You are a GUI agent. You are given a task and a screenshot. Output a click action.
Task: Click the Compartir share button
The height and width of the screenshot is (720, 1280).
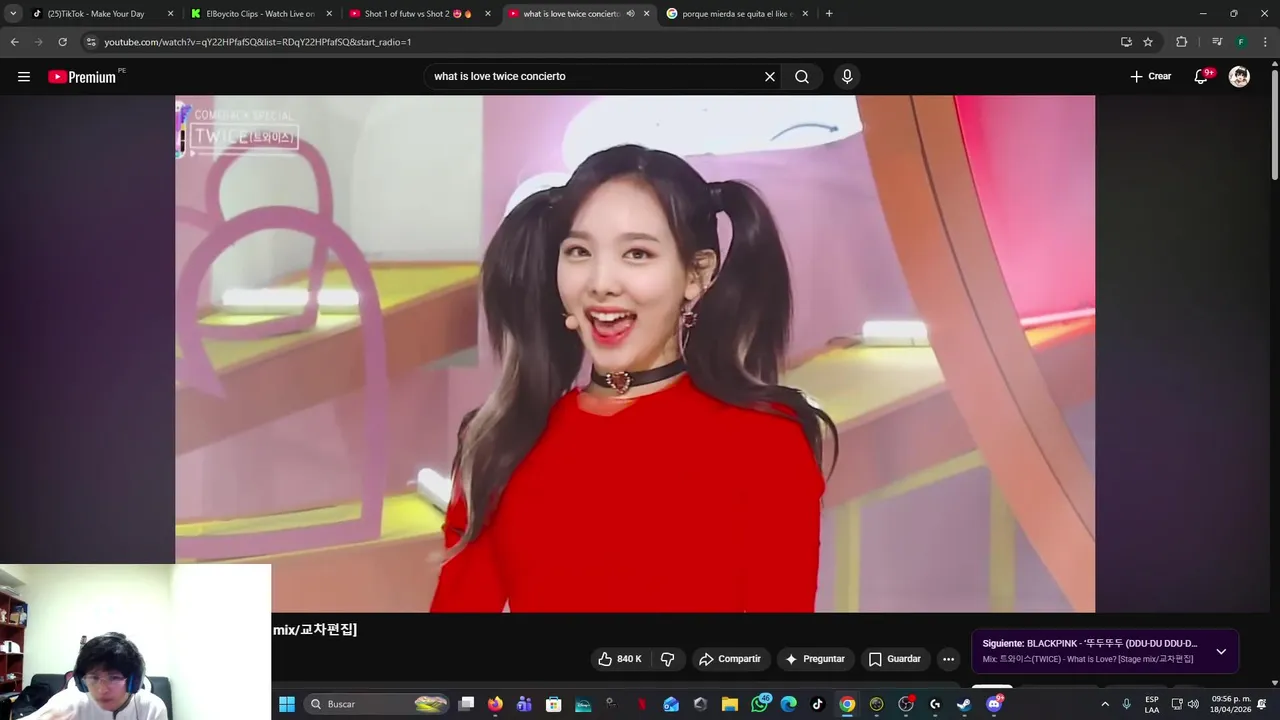tap(730, 659)
